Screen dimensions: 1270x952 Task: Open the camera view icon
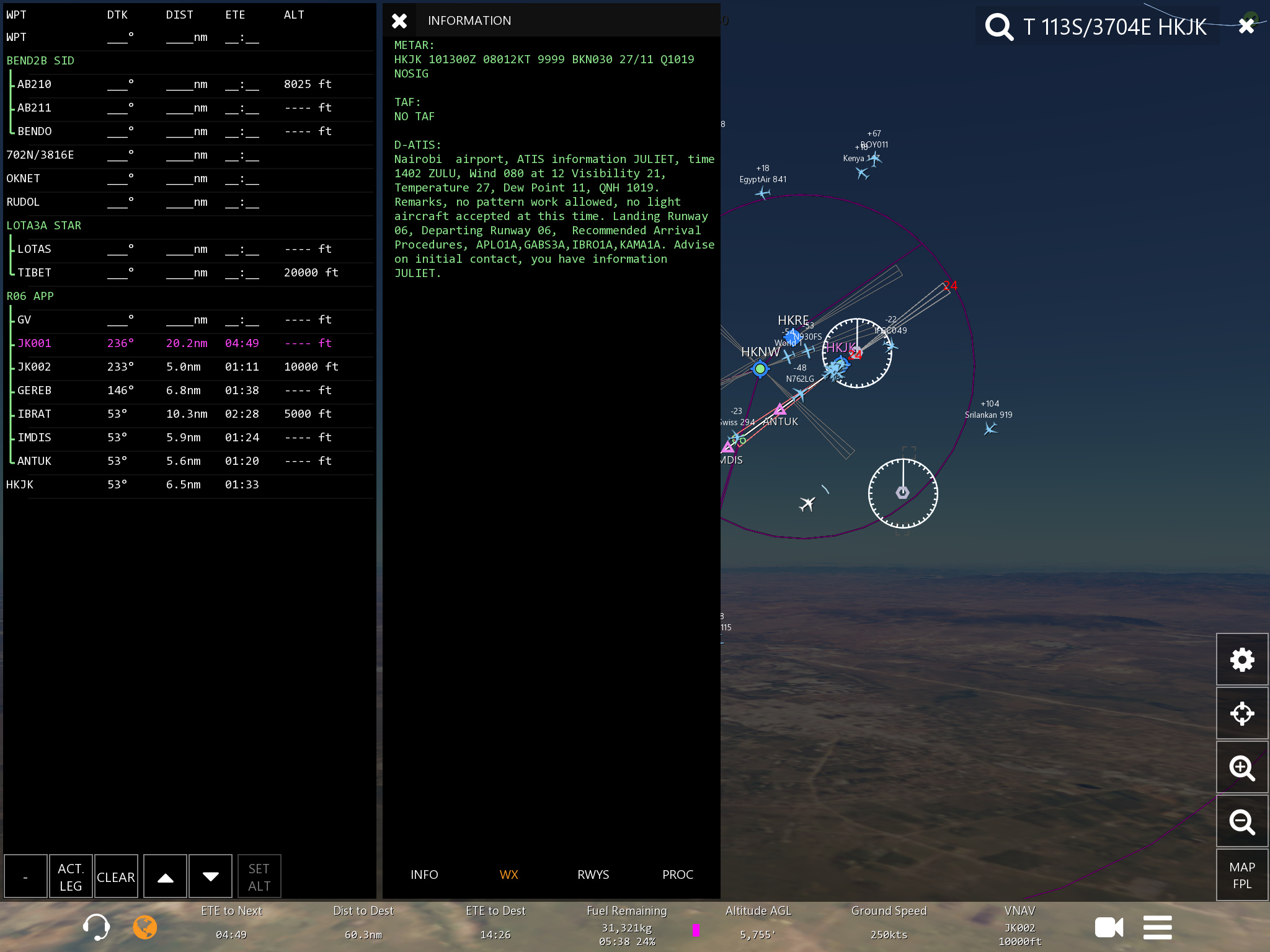click(x=1109, y=927)
